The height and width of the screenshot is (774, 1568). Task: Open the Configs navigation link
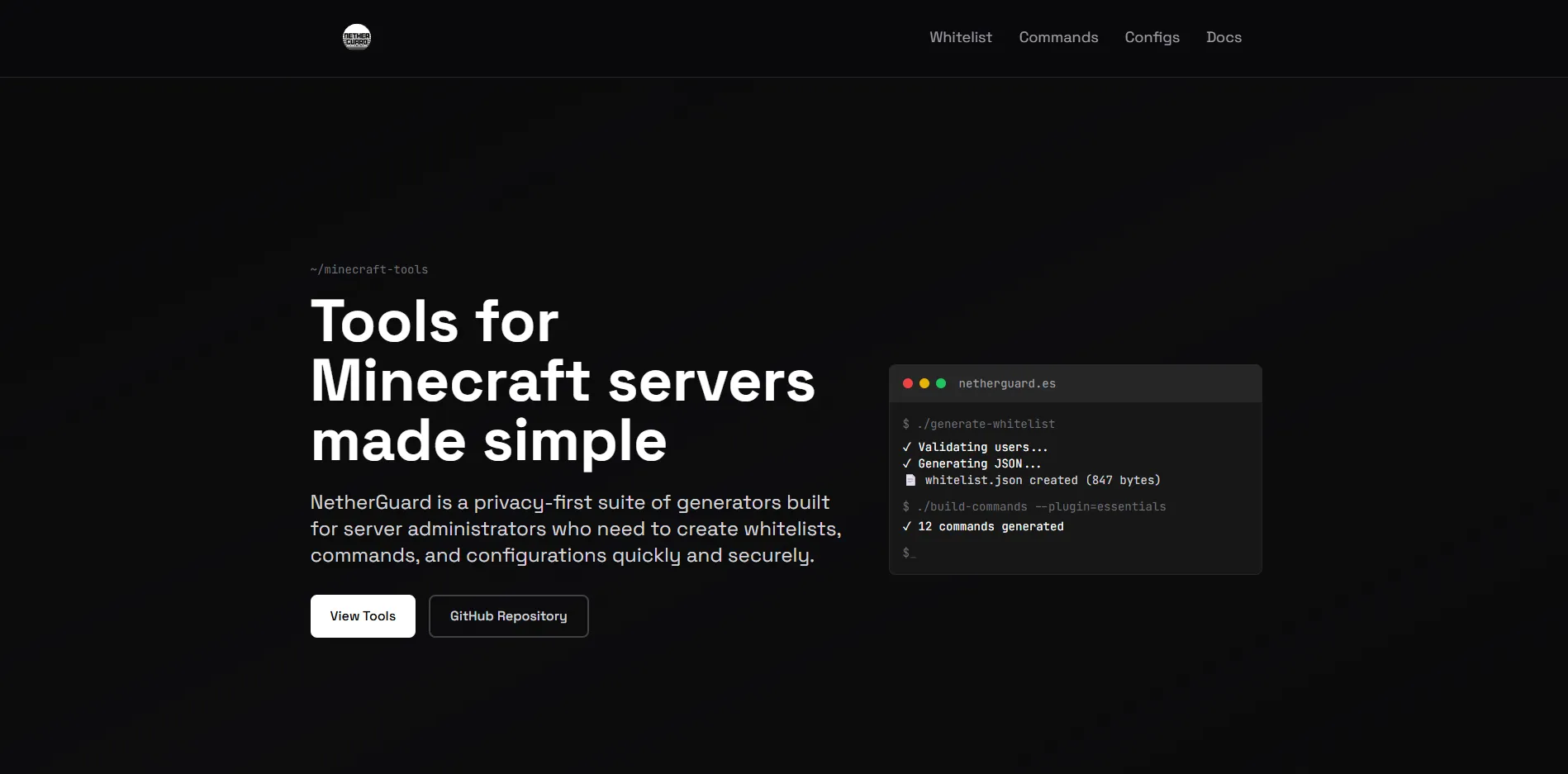(x=1152, y=37)
